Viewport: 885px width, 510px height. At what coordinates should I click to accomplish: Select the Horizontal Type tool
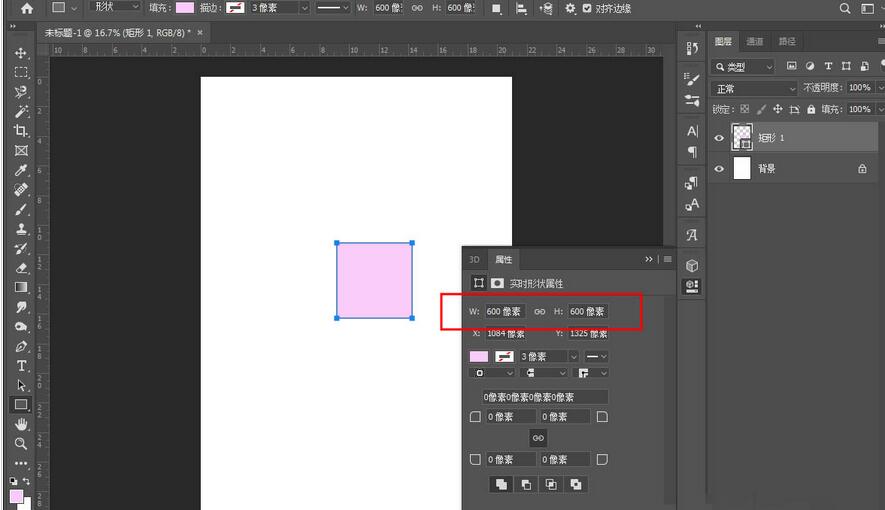[x=21, y=366]
